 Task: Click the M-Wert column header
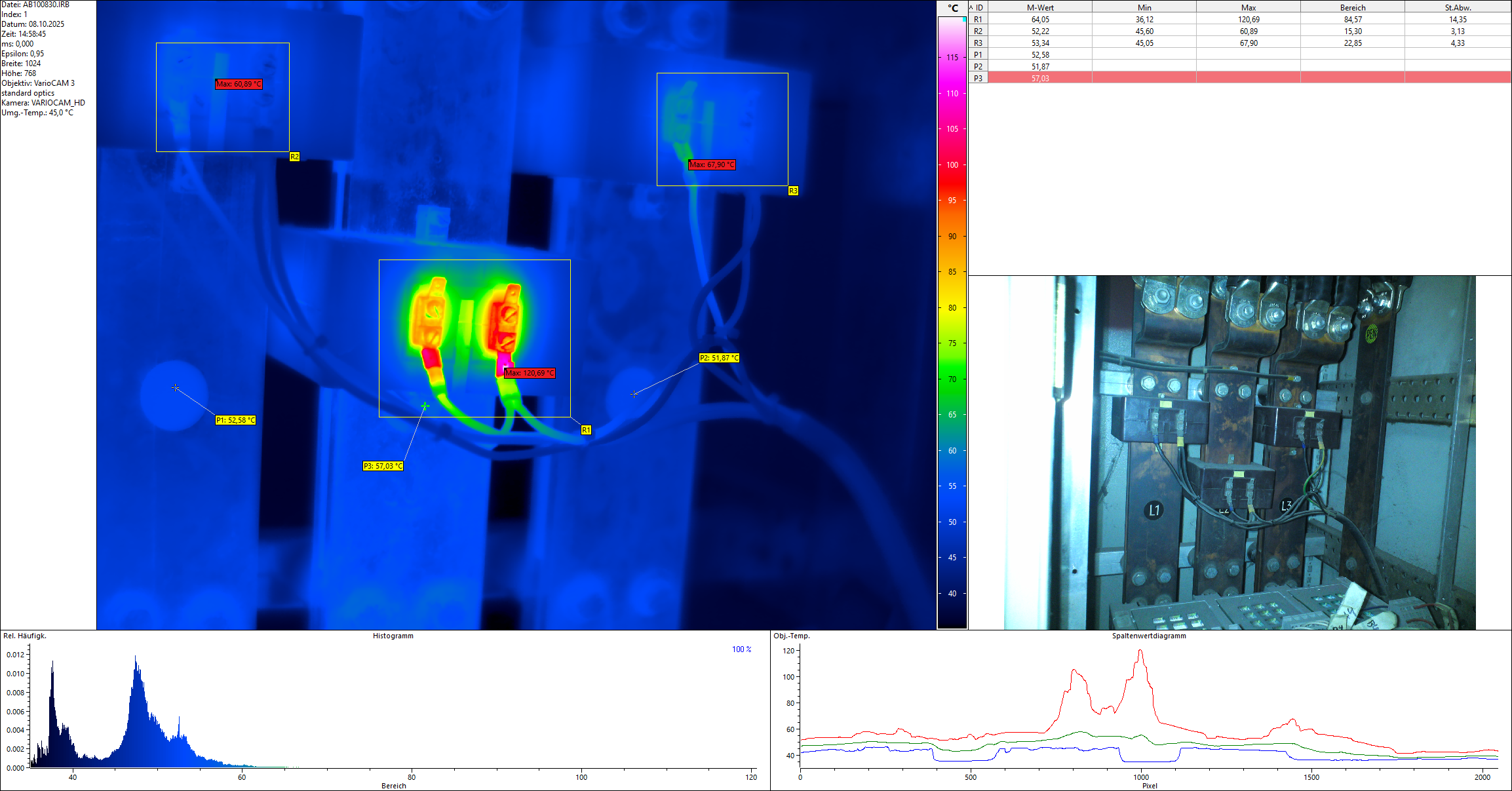1040,7
